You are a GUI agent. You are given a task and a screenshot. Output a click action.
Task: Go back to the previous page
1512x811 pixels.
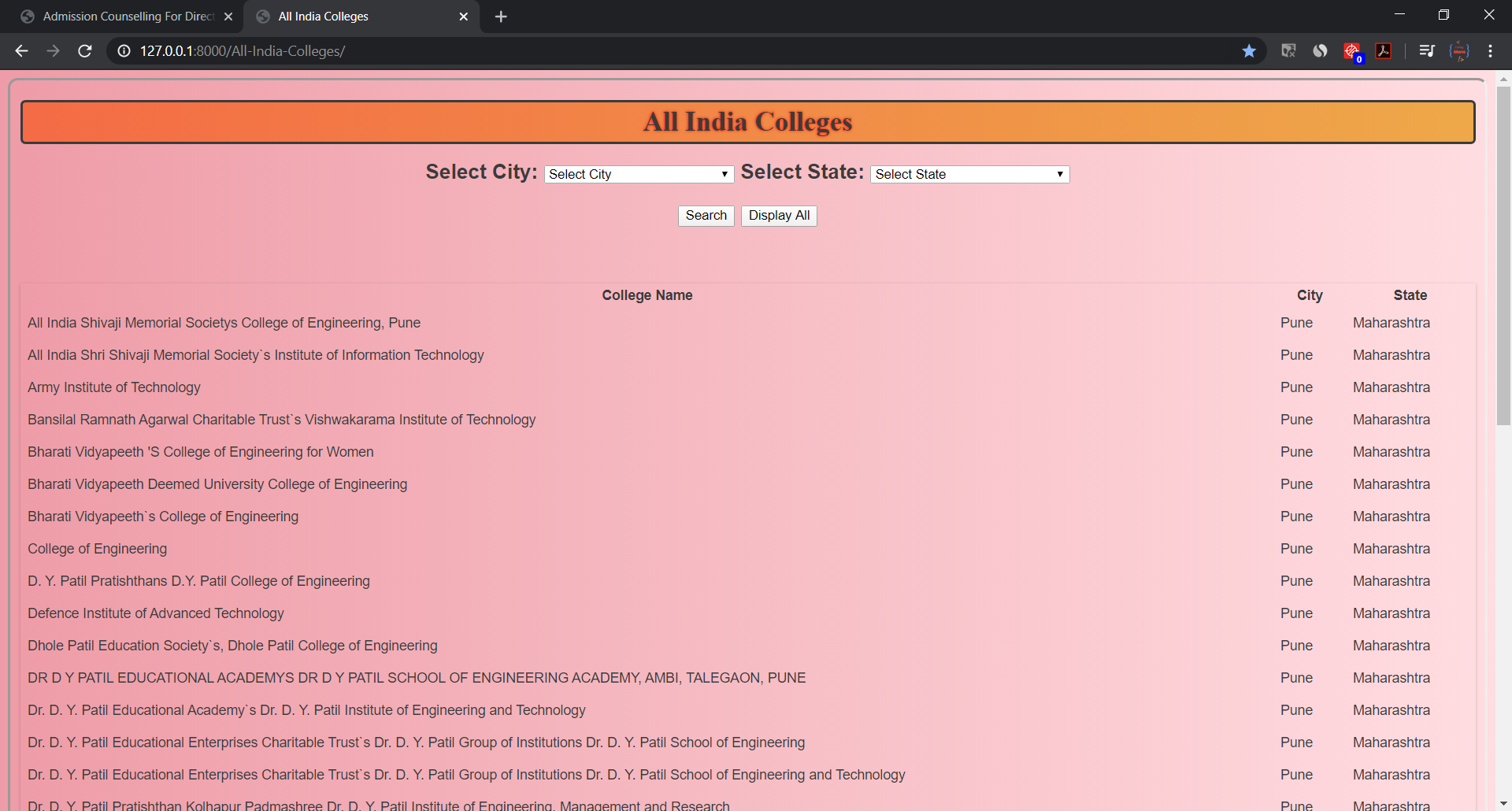coord(21,51)
